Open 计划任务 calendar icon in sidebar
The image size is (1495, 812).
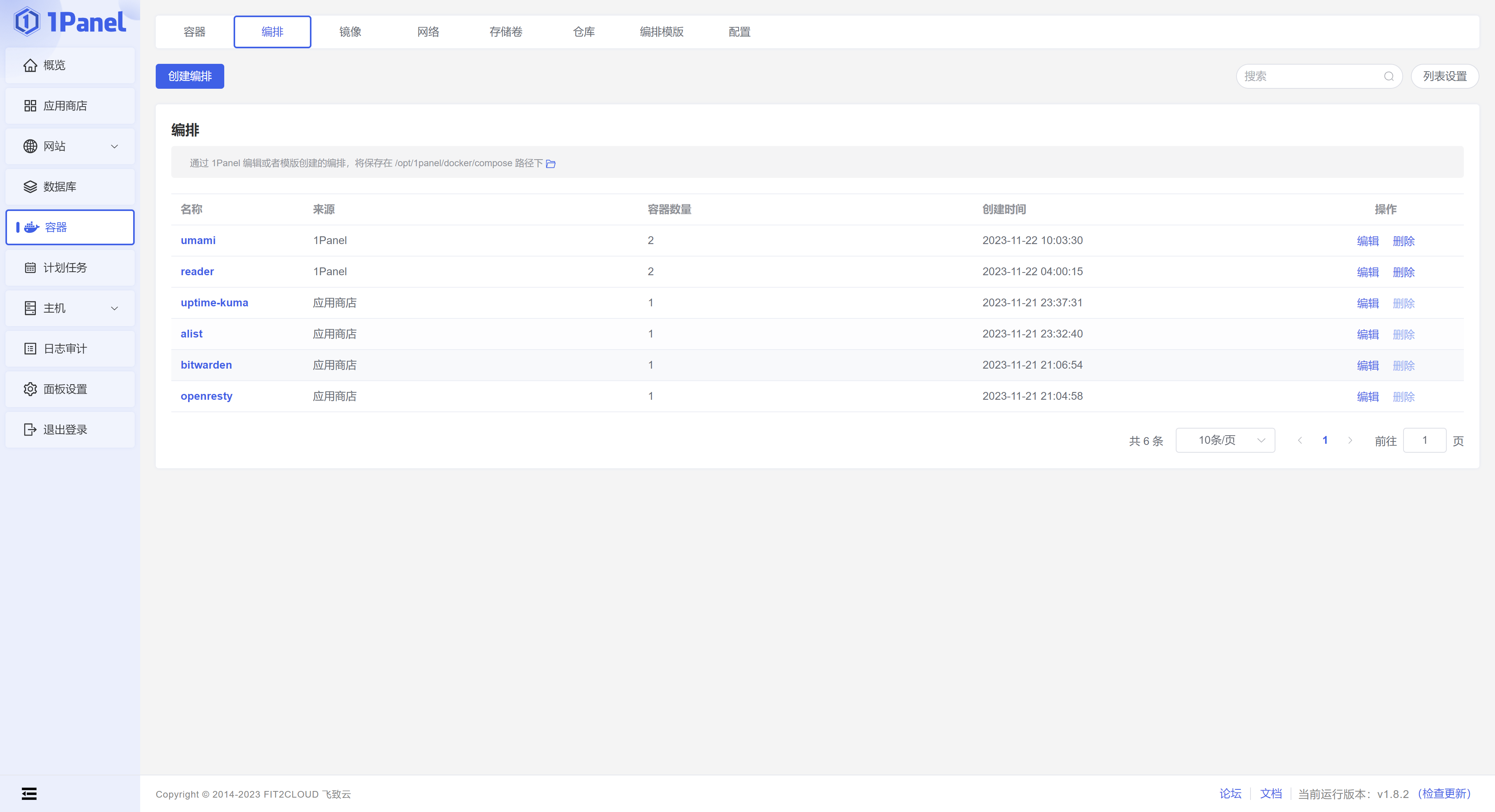pyautogui.click(x=30, y=267)
